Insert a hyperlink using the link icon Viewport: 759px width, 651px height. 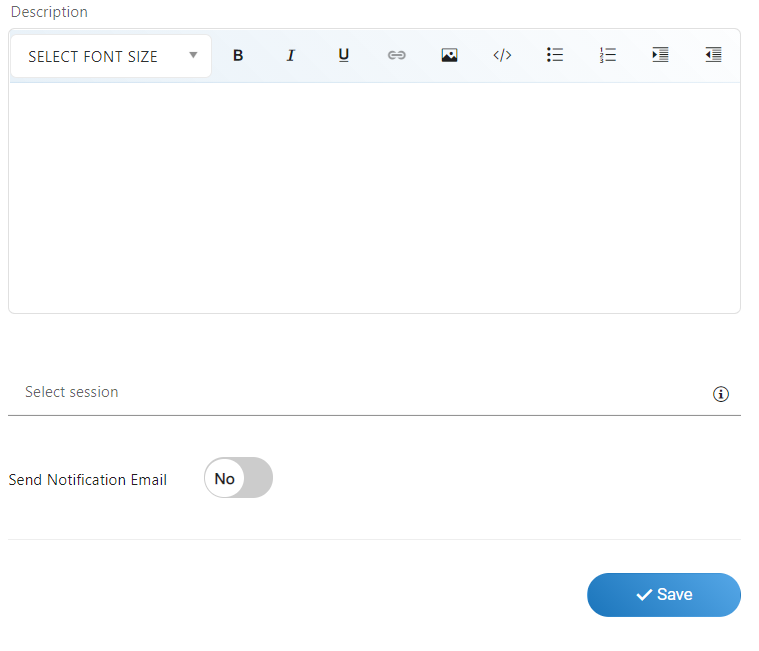click(x=397, y=56)
